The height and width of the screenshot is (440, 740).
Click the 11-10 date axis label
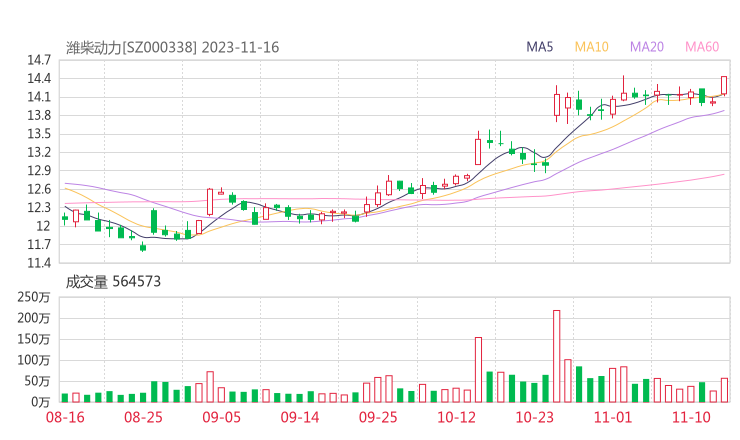tap(691, 417)
